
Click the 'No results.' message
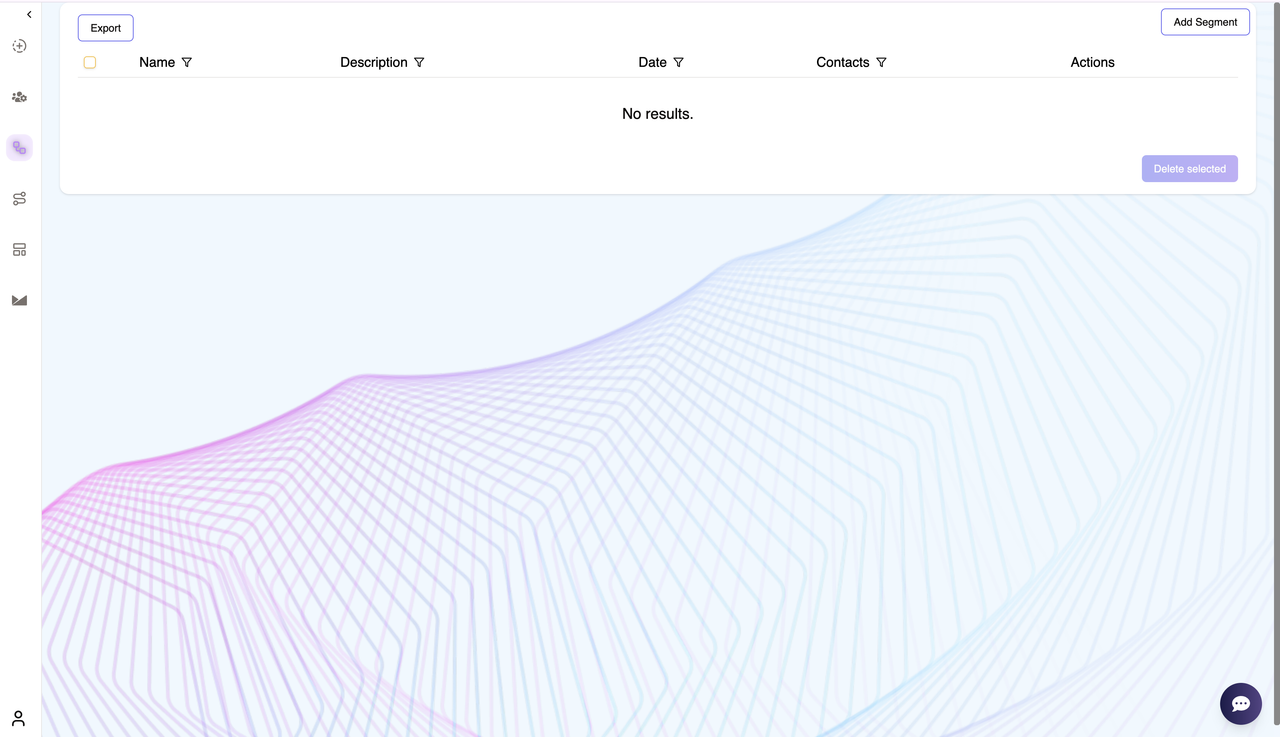tap(657, 114)
